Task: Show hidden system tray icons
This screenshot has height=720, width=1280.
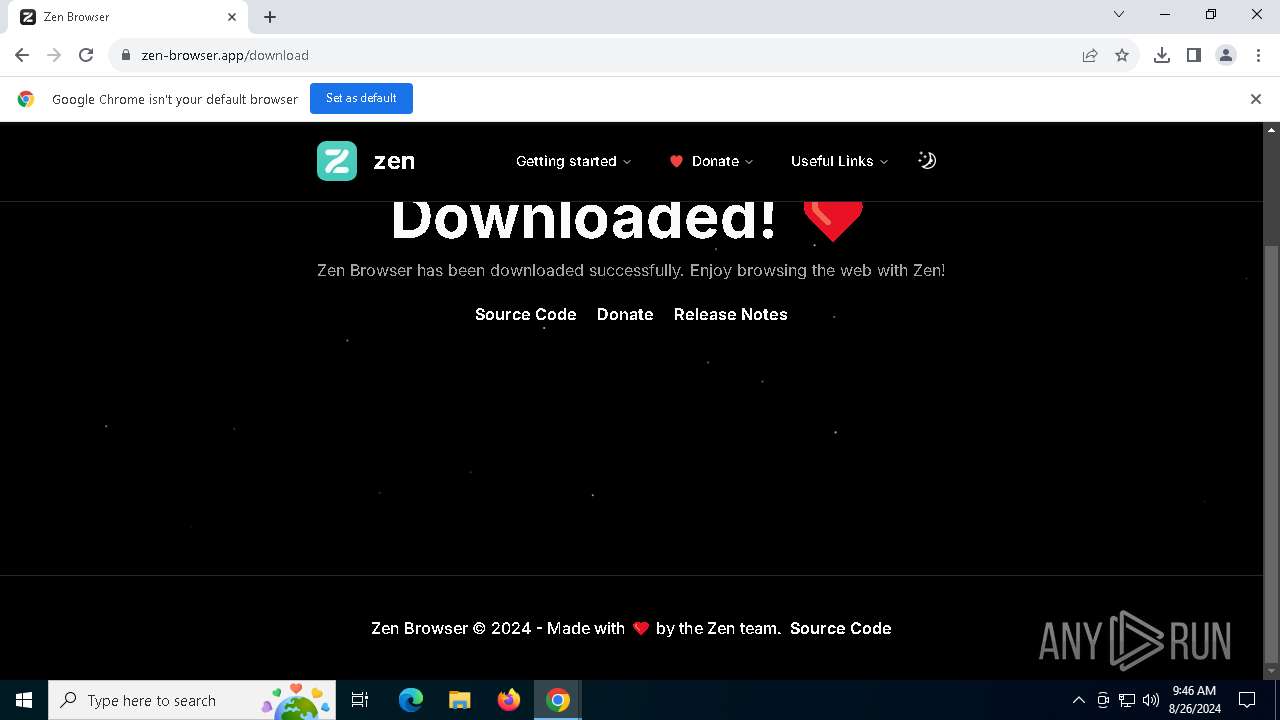Action: point(1078,700)
